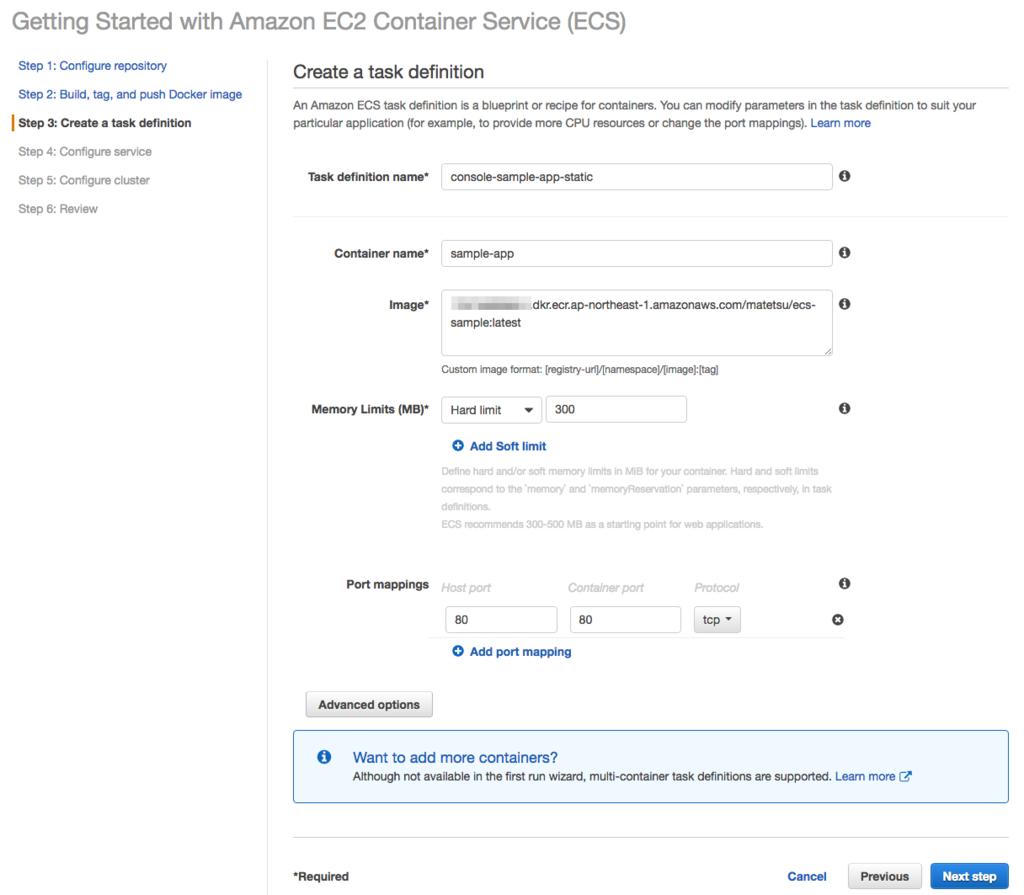Click the Next step button
Image resolution: width=1024 pixels, height=895 pixels.
[x=969, y=876]
